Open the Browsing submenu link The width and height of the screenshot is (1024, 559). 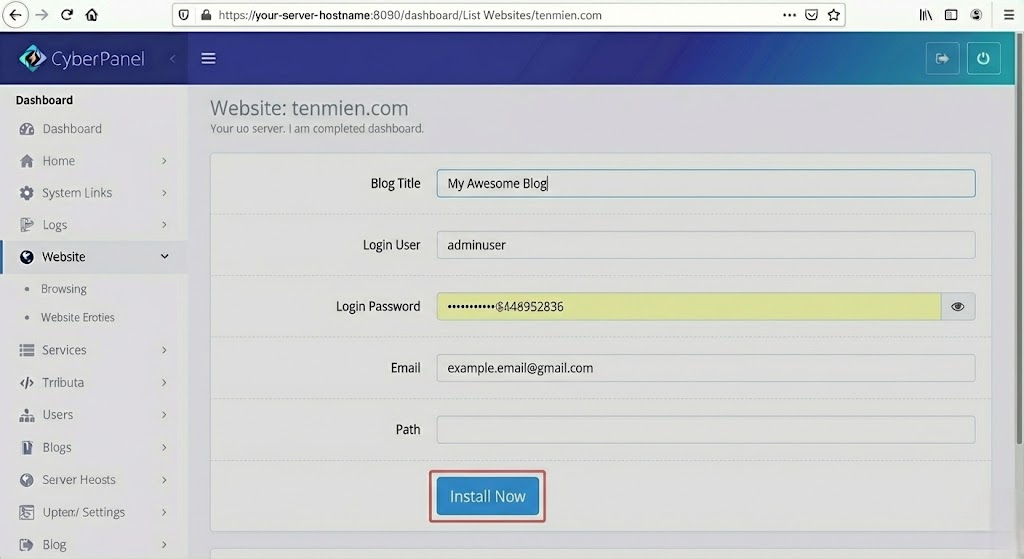(64, 289)
